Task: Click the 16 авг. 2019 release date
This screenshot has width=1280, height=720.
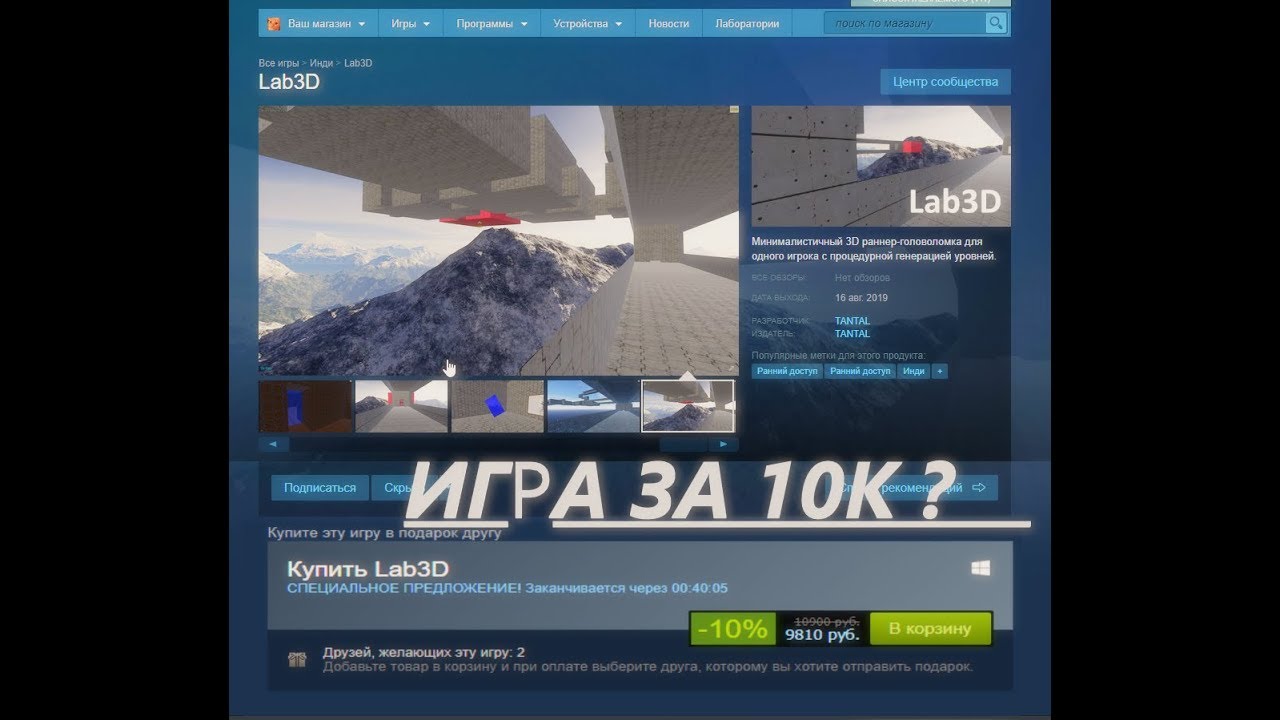Action: coord(861,298)
